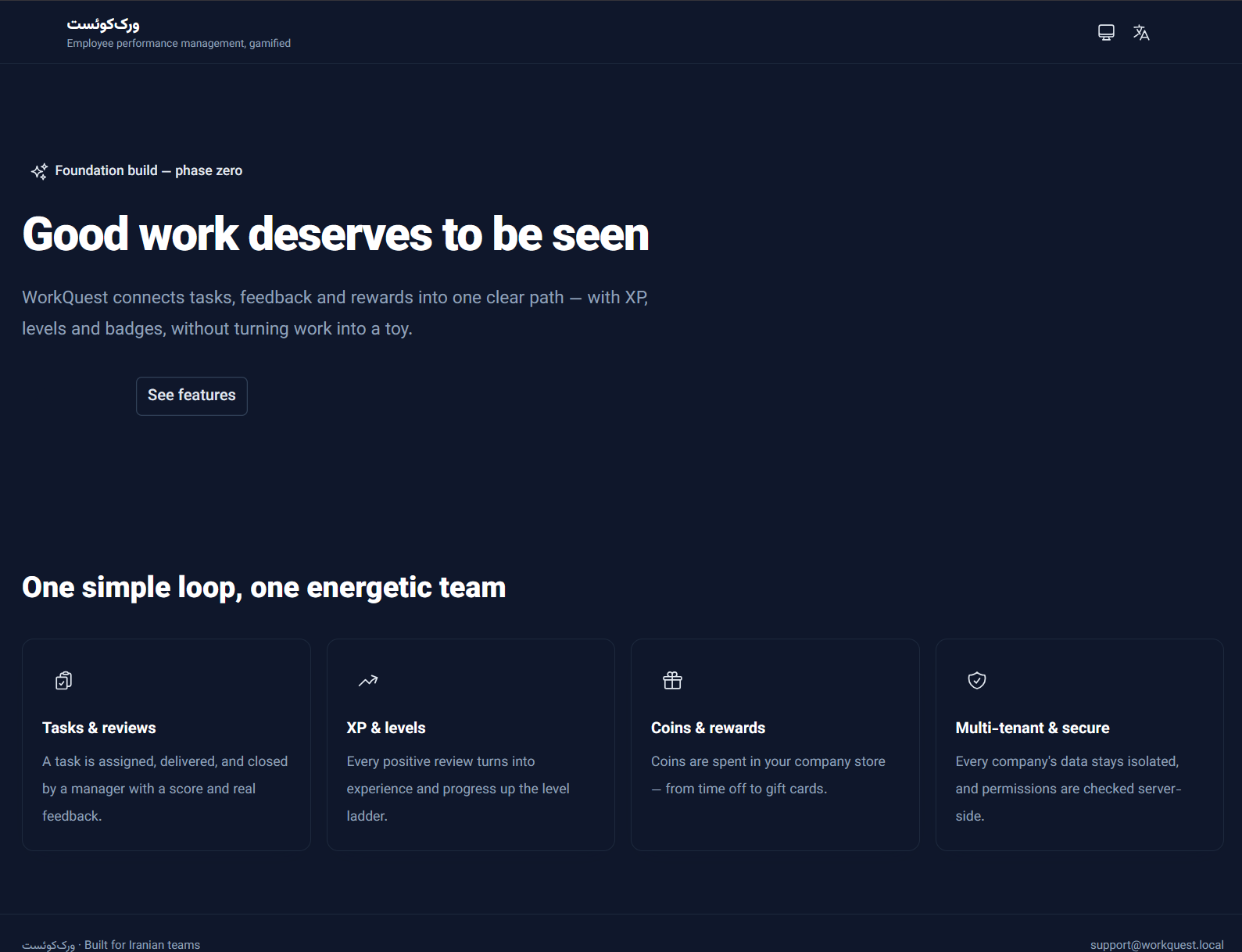Click support@workquest.local email in footer
1242x952 pixels.
coord(1157,944)
